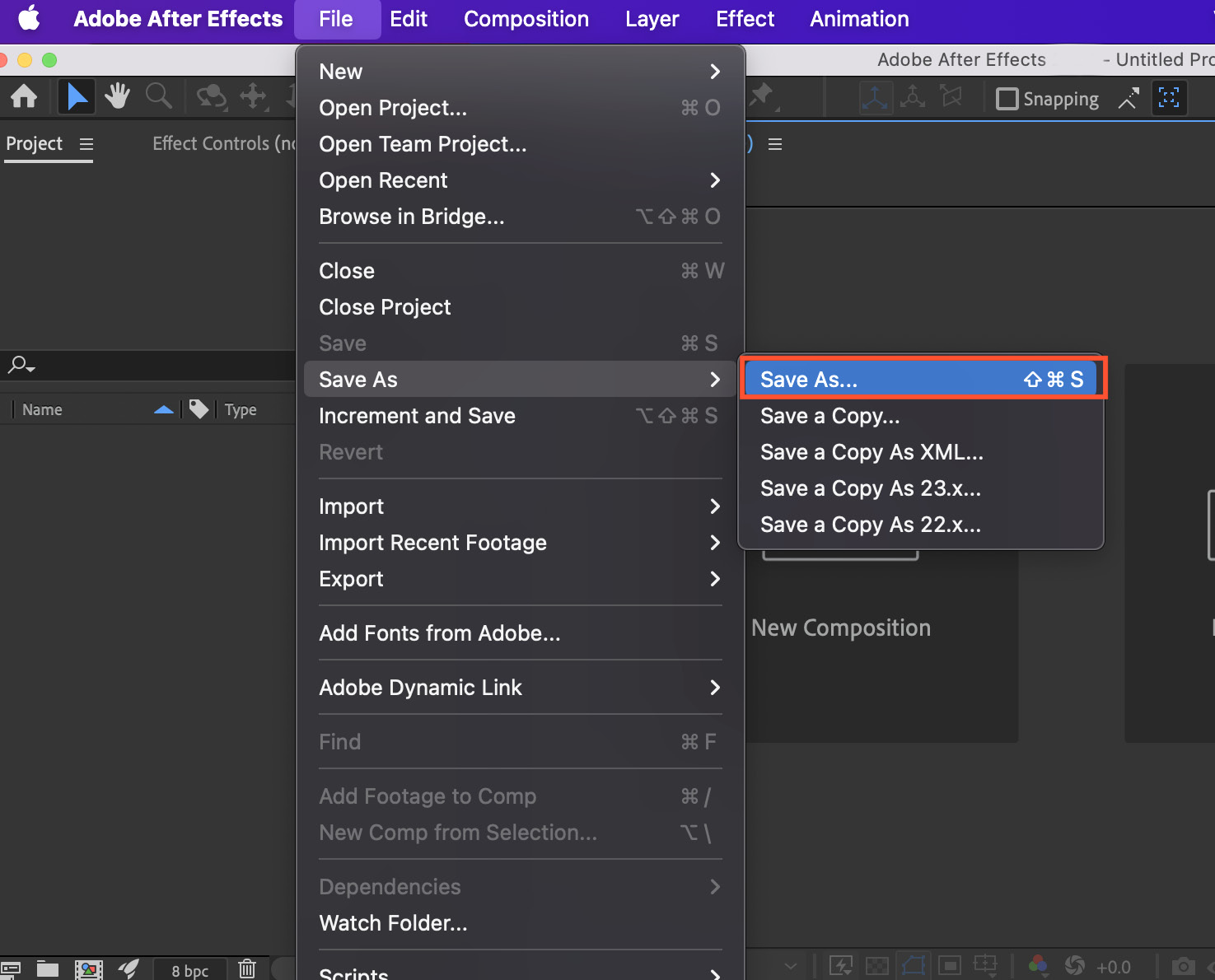Toggle fast previews icon in viewer footer
Screen dimensions: 1215x980
841,965
